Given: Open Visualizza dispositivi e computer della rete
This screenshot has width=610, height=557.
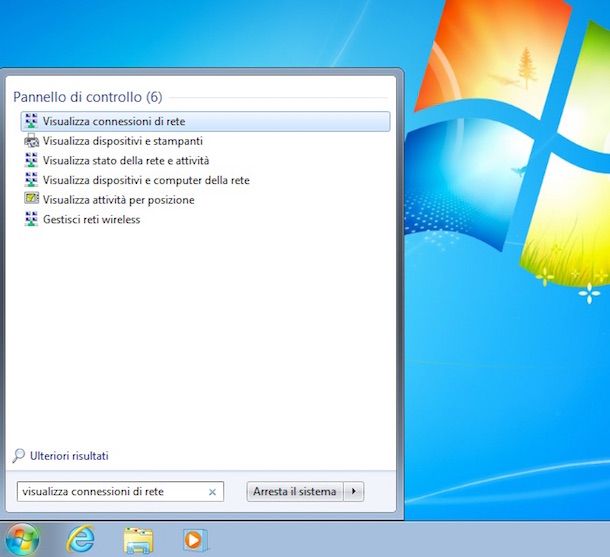Looking at the screenshot, I should [x=146, y=180].
